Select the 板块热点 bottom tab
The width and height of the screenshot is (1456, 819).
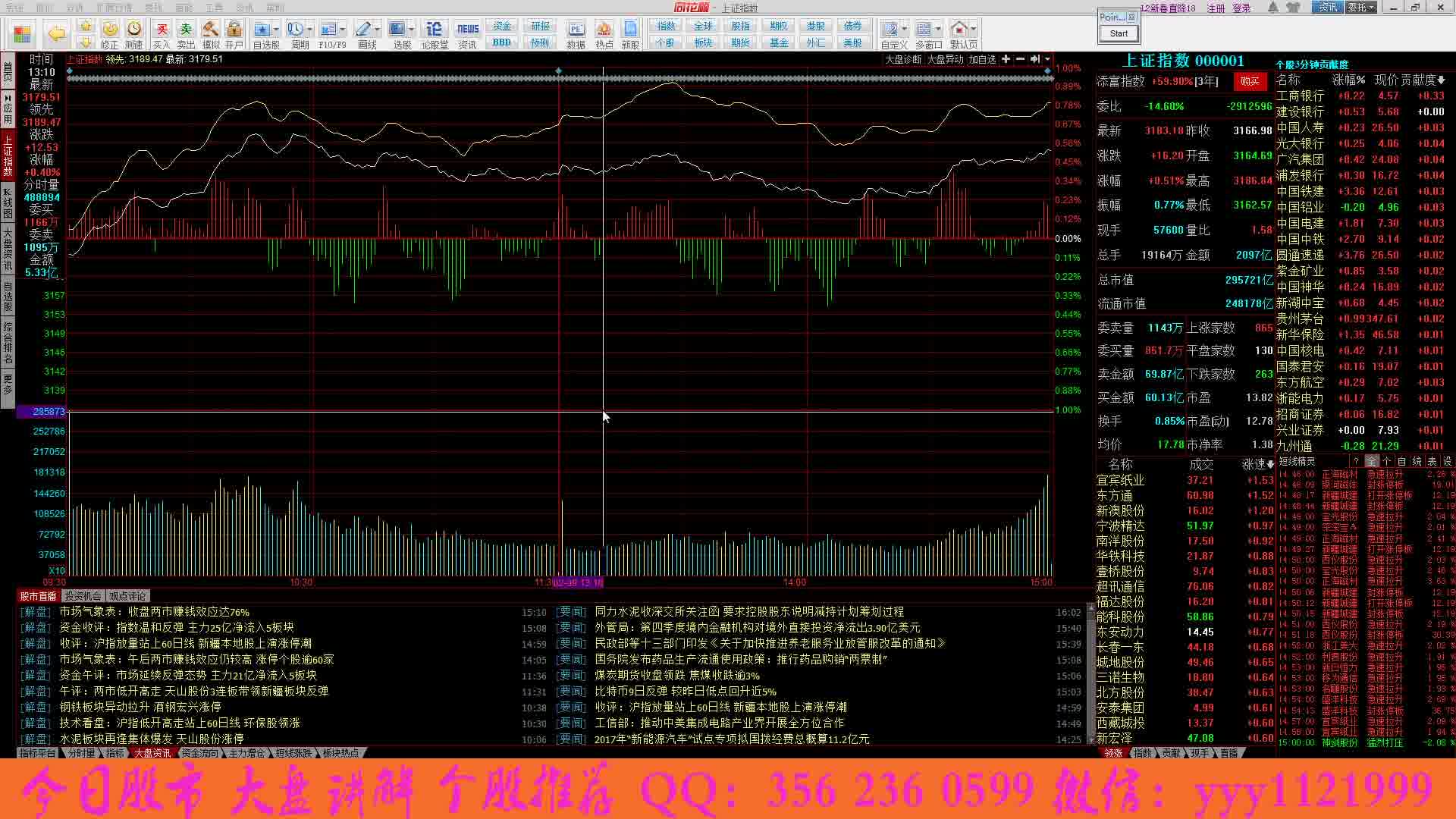tap(340, 753)
